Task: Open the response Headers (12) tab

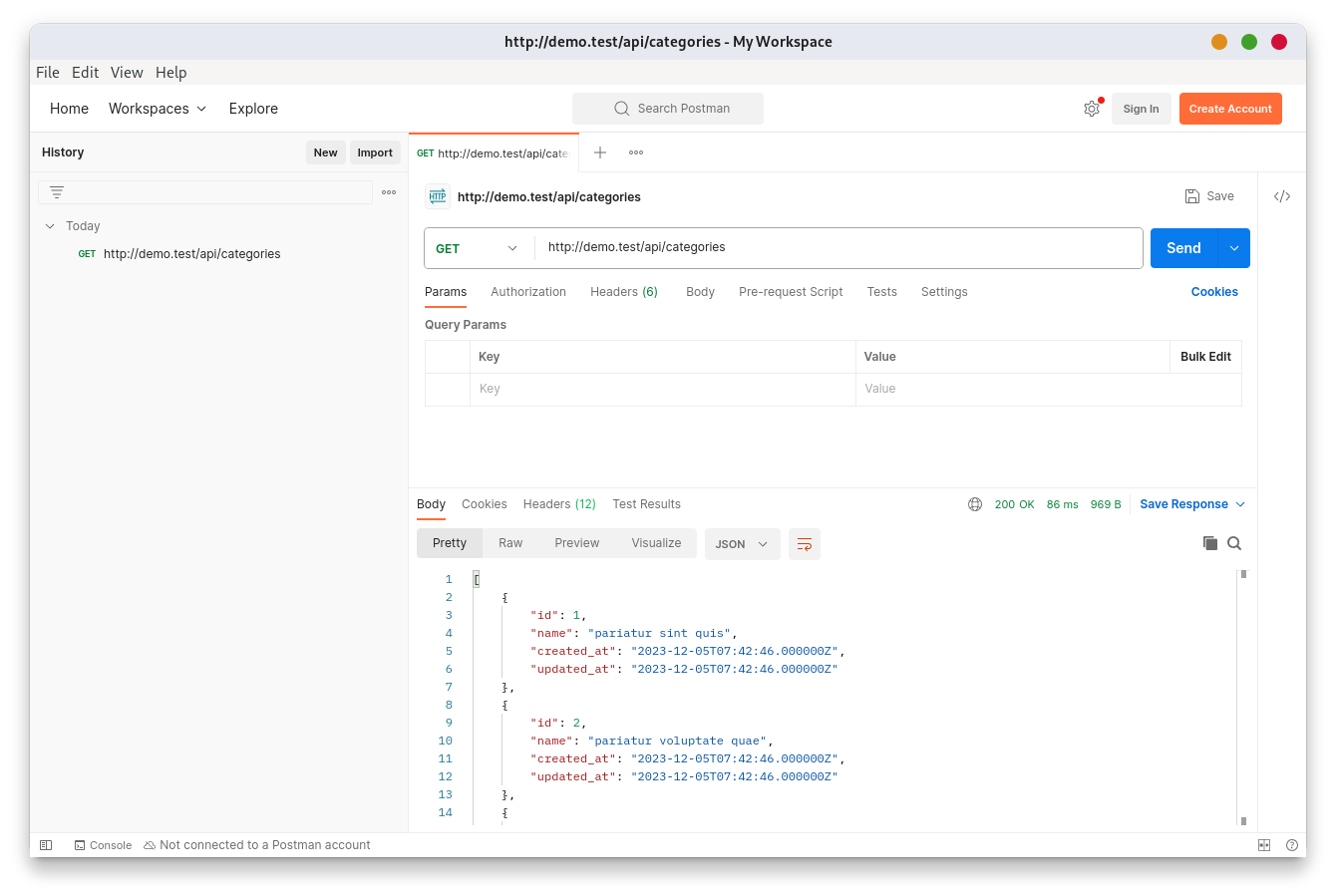Action: (x=559, y=504)
